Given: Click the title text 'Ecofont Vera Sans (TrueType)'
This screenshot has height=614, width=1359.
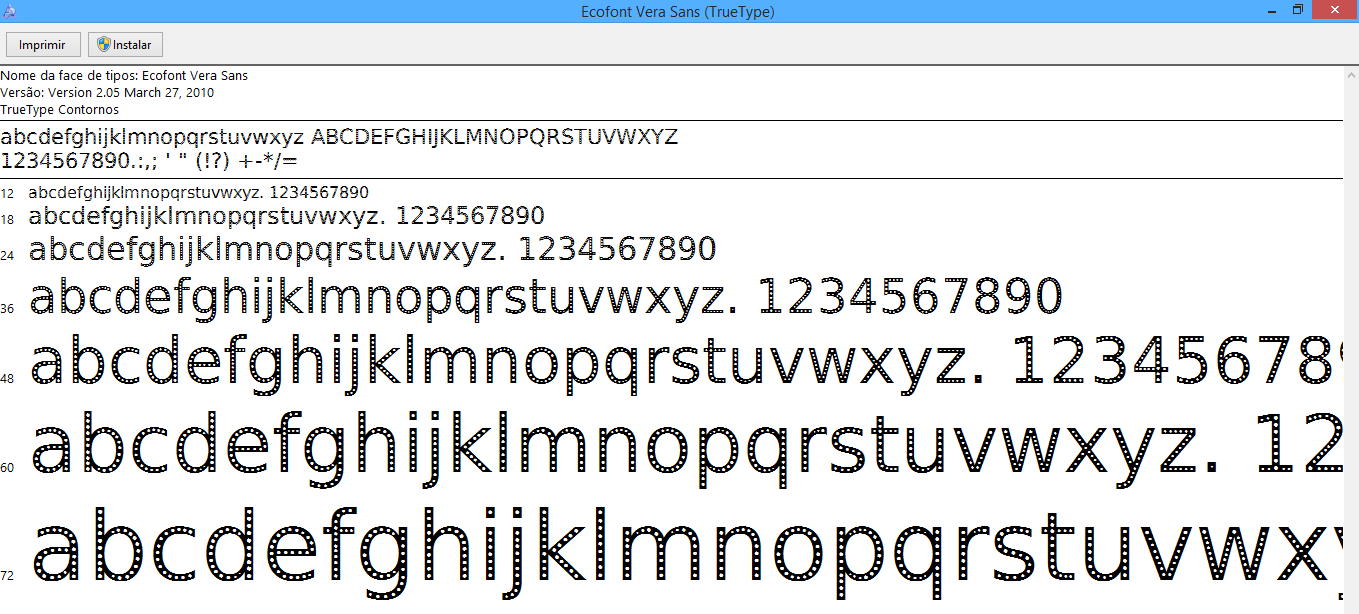Looking at the screenshot, I should pyautogui.click(x=678, y=12).
